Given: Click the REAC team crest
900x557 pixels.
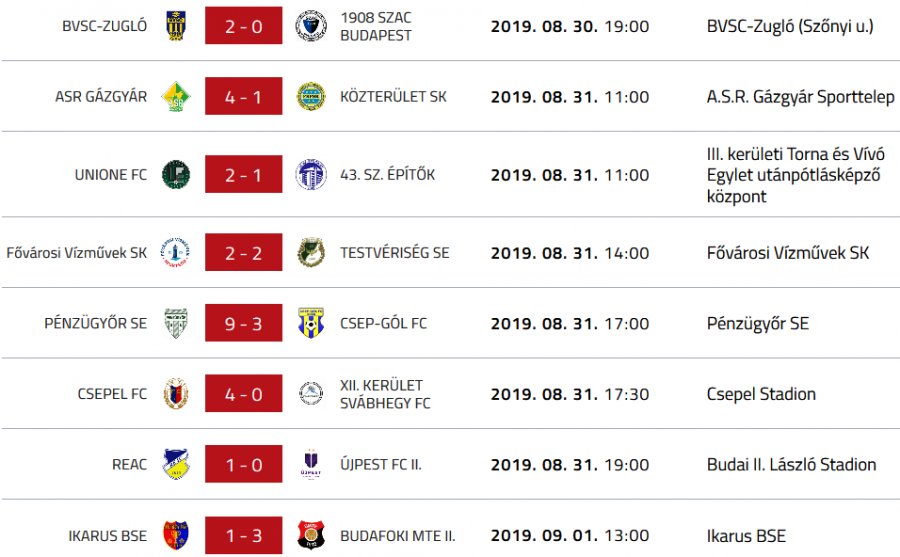Looking at the screenshot, I should [176, 465].
